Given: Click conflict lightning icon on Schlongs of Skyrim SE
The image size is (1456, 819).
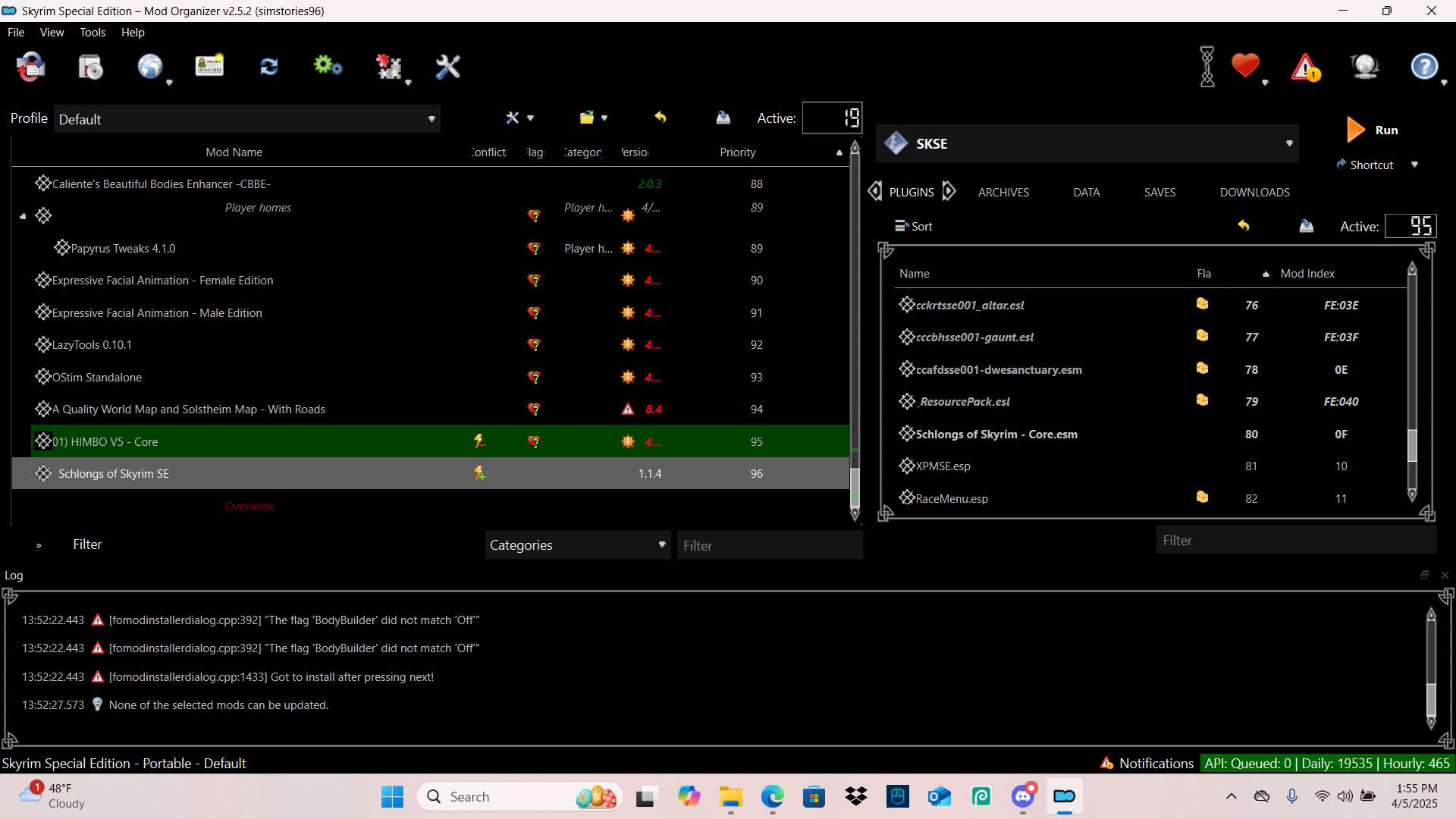Looking at the screenshot, I should click(x=479, y=473).
